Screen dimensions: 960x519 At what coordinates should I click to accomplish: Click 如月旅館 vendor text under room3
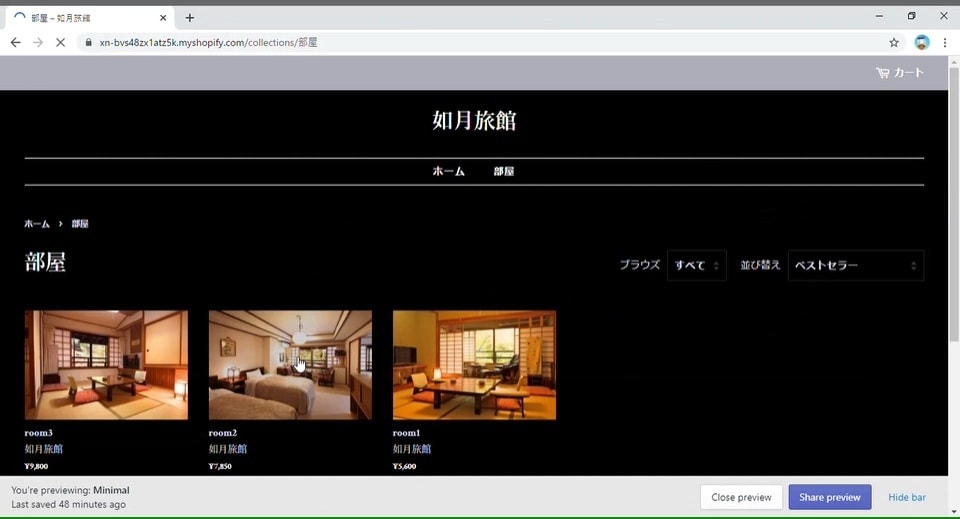tap(43, 449)
